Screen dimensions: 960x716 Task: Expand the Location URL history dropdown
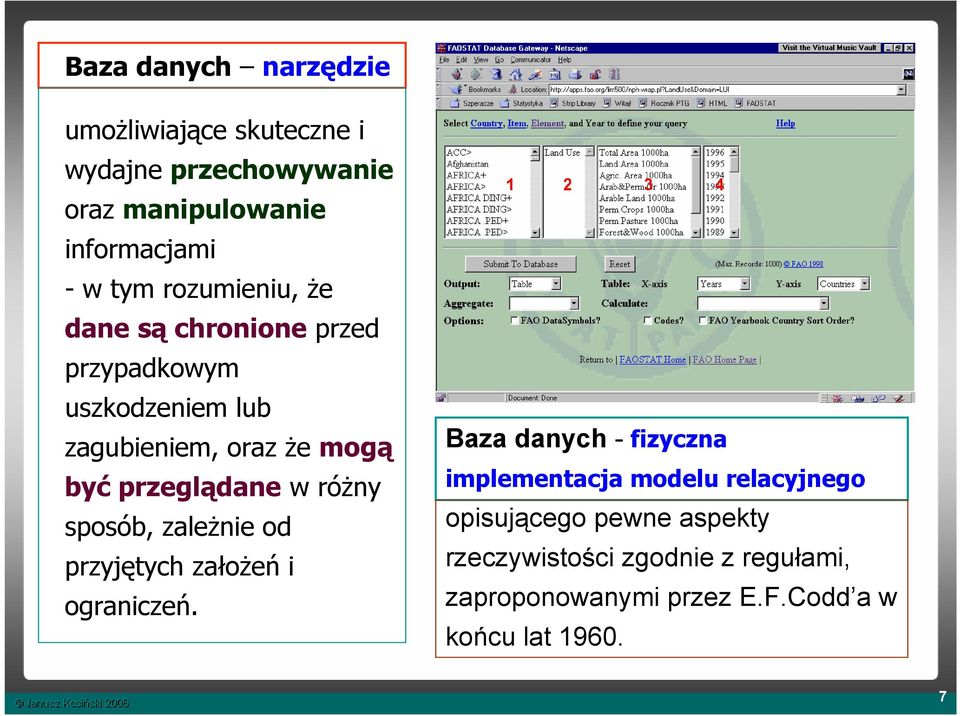(x=901, y=90)
